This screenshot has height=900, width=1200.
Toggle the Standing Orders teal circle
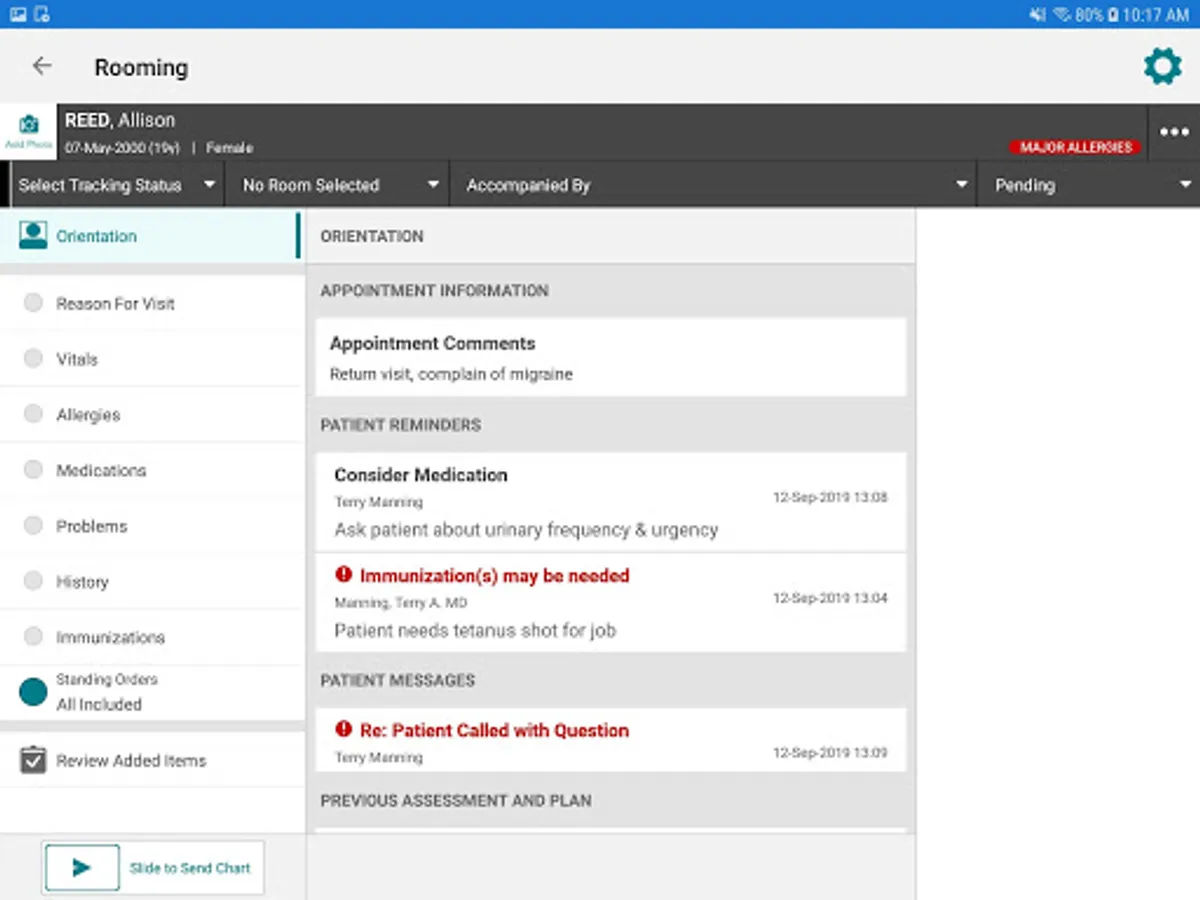coord(33,692)
